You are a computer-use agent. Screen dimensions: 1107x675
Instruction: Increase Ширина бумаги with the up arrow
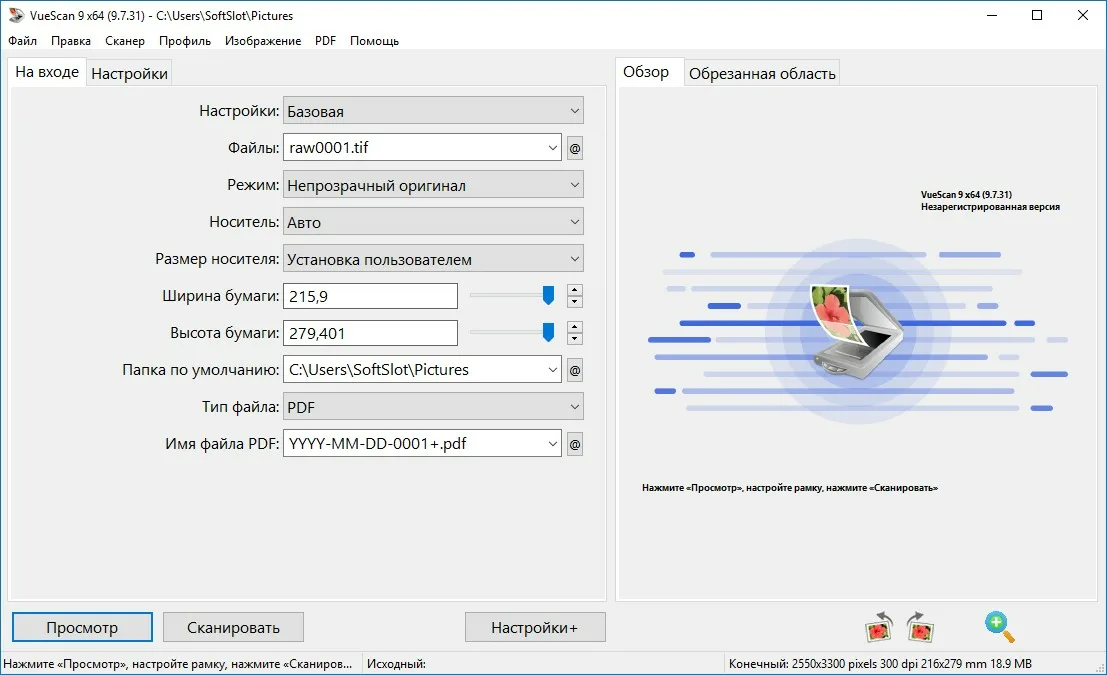click(575, 290)
